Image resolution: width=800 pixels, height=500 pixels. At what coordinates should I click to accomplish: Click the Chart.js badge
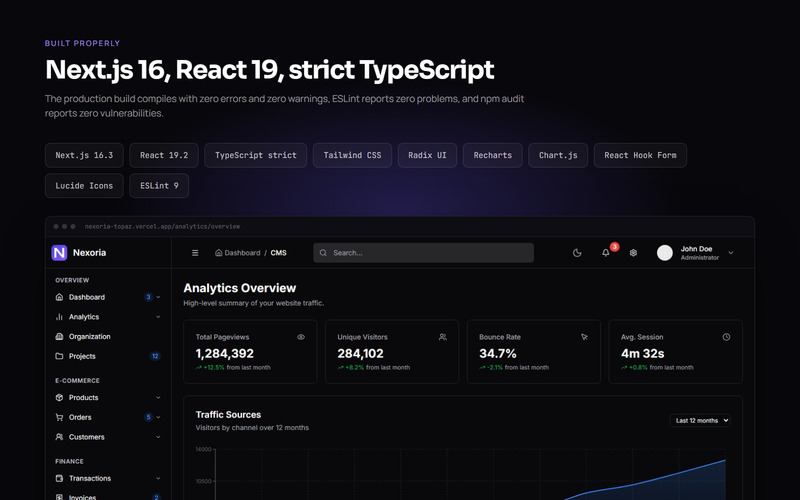pos(558,155)
